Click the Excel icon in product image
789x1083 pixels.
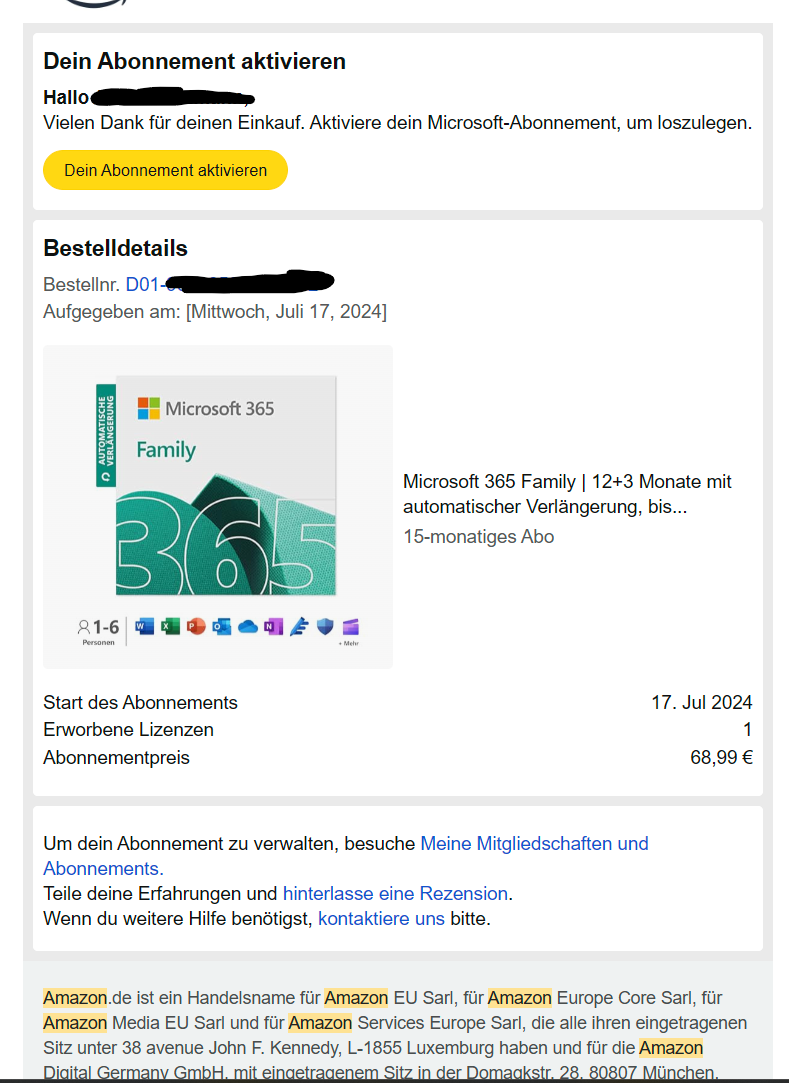click(x=170, y=626)
